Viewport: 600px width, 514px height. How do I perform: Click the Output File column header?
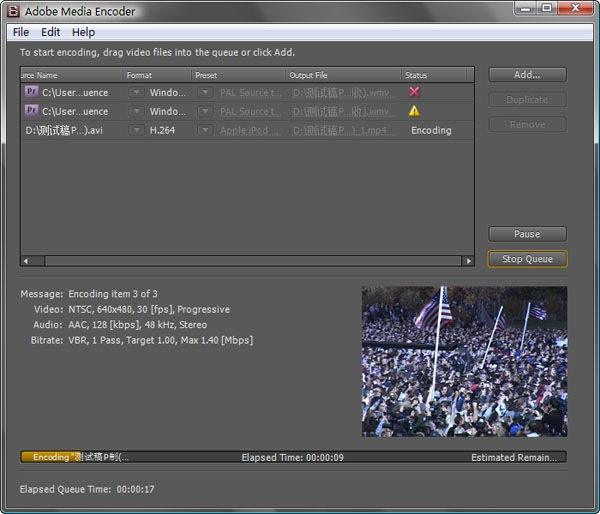pos(343,75)
